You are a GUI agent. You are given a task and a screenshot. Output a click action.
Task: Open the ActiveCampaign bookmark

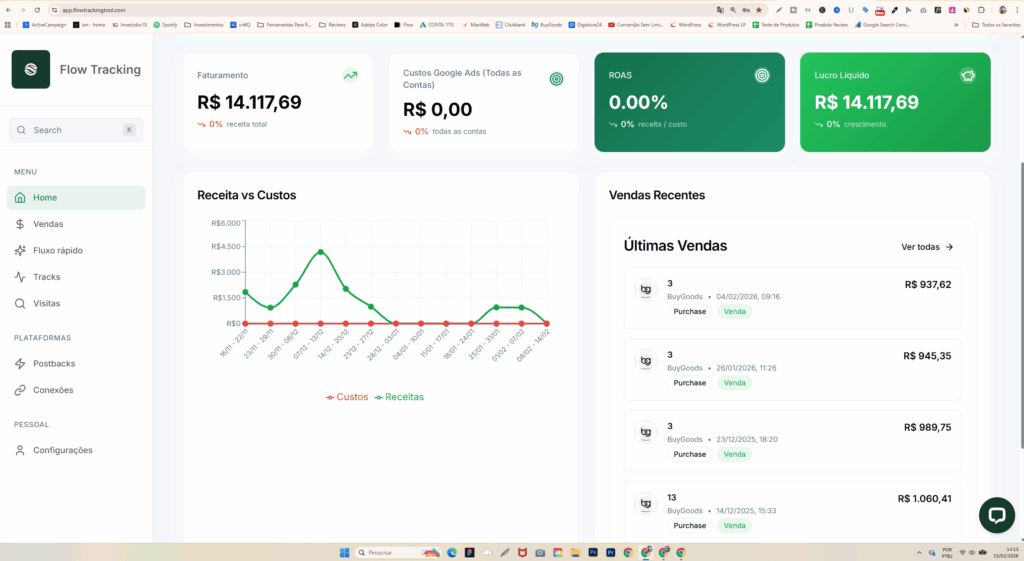pos(44,25)
